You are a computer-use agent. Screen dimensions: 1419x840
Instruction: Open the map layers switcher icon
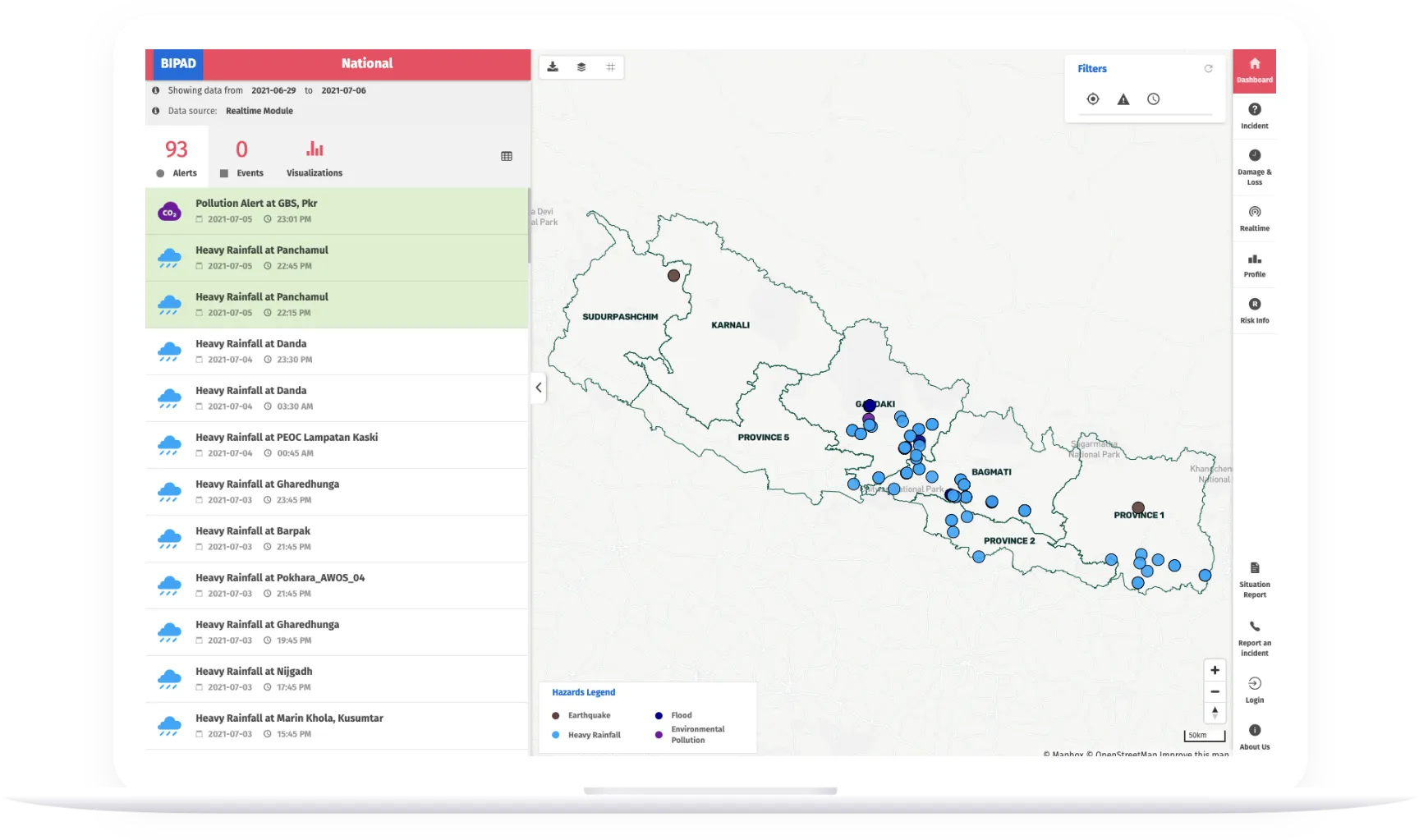click(581, 67)
